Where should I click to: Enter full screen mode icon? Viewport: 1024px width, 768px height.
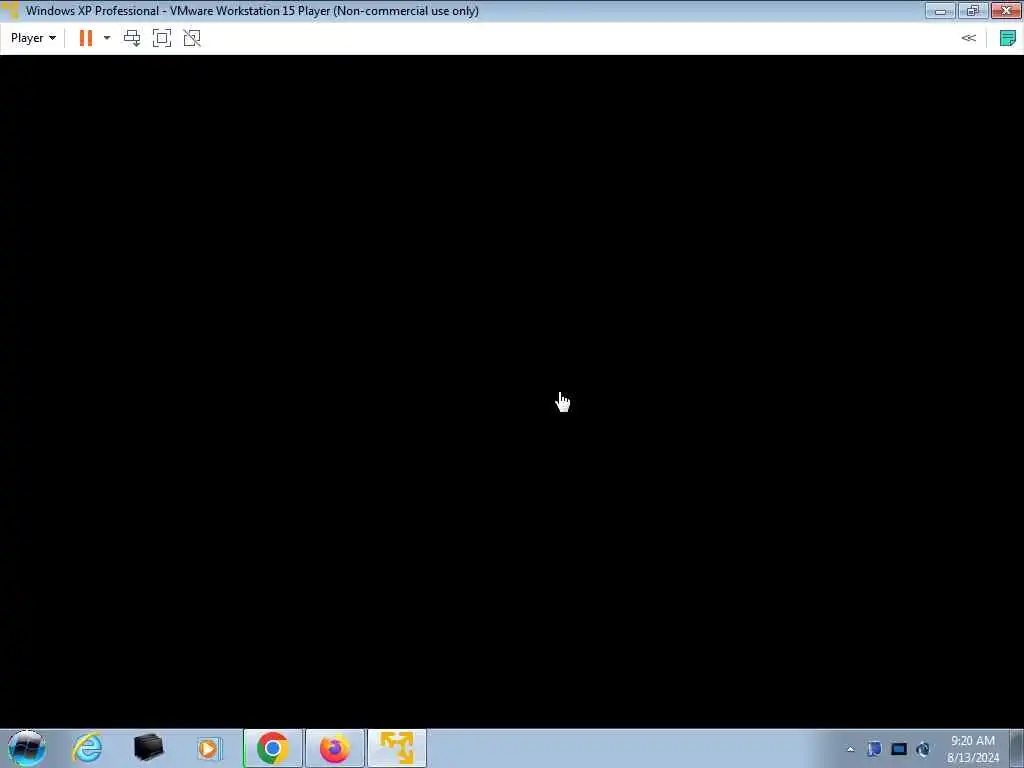[162, 38]
